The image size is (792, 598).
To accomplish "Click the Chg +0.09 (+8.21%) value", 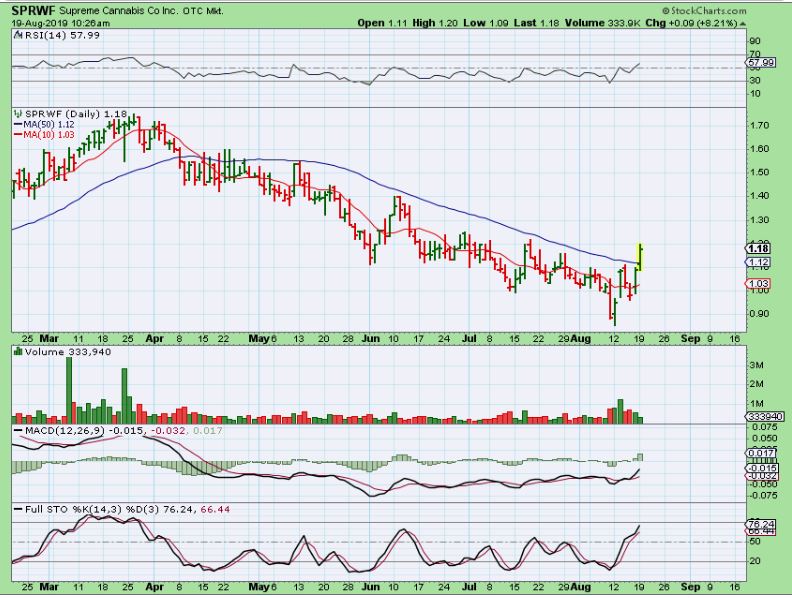I will click(691, 23).
